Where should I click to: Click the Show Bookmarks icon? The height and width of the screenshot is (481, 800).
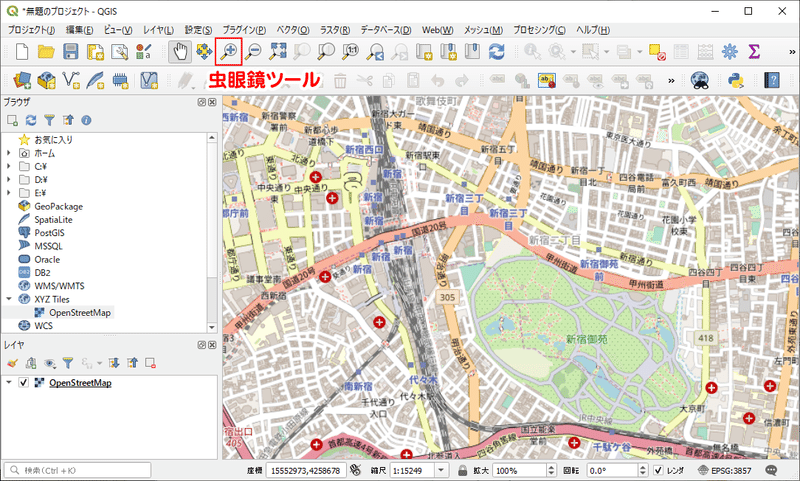[x=472, y=51]
